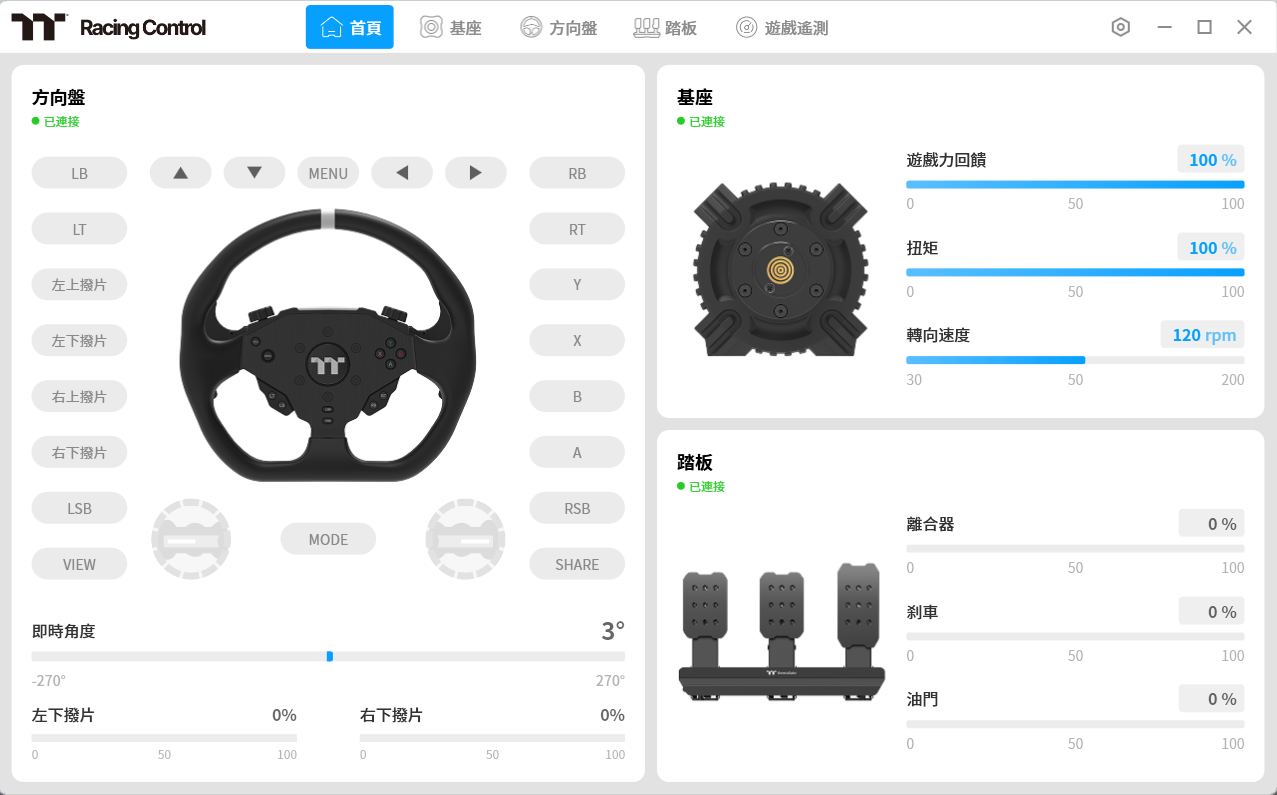Viewport: 1277px width, 795px height.
Task: Open the hexagon settings icon
Action: pos(1120,27)
